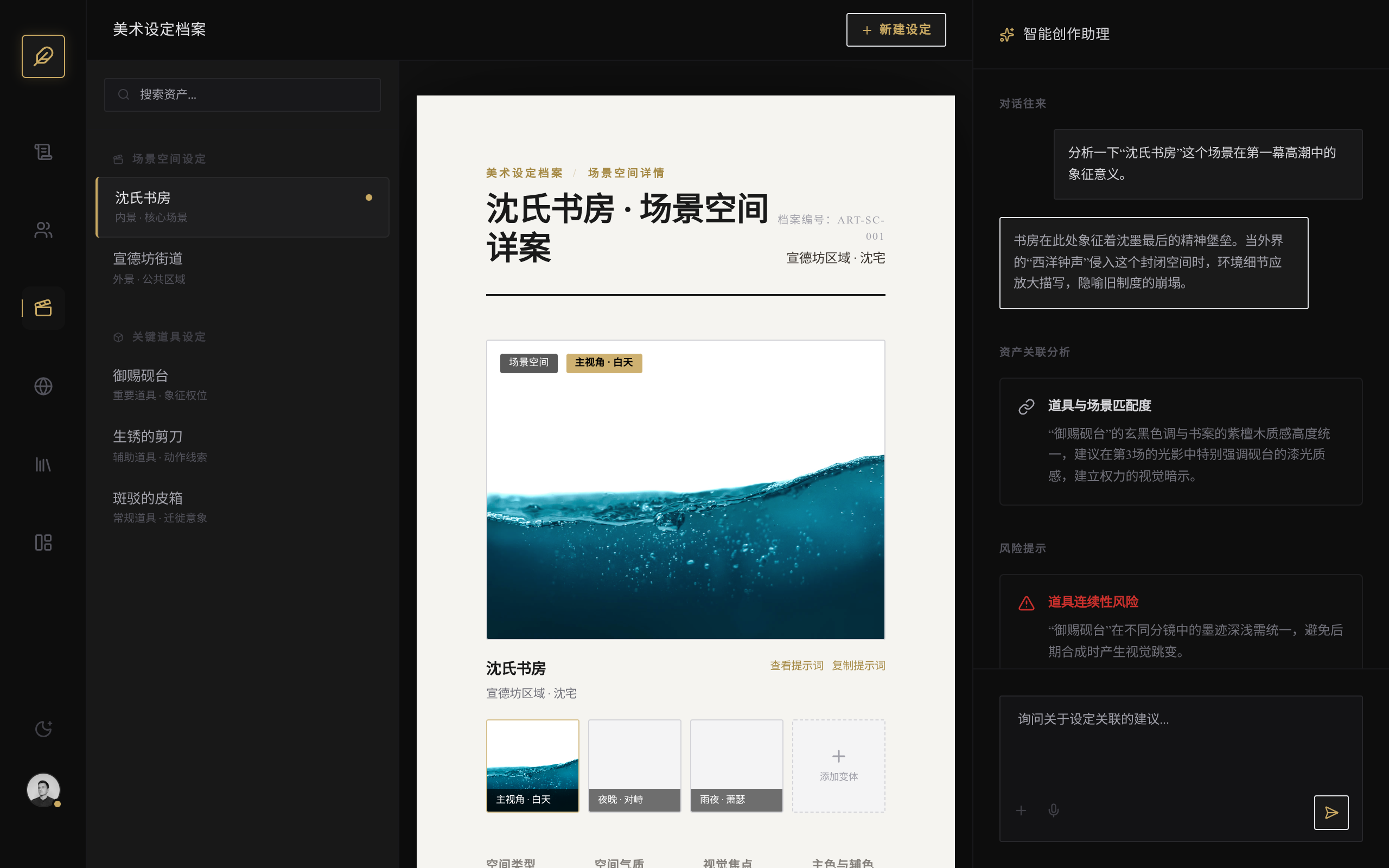
Task: Click the 添加变体 add tile
Action: [x=838, y=765]
